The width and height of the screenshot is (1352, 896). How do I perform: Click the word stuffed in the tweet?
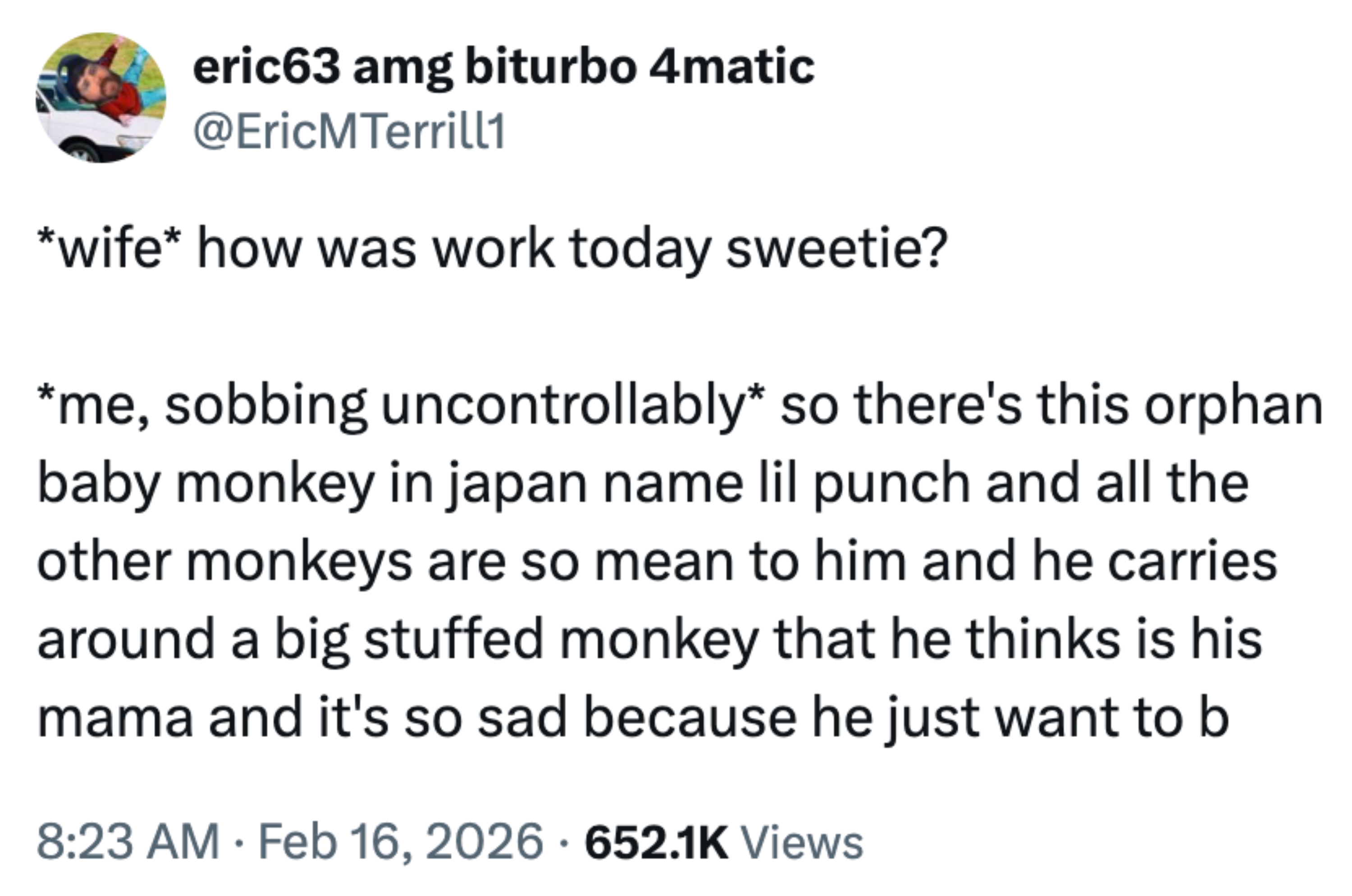(454, 640)
